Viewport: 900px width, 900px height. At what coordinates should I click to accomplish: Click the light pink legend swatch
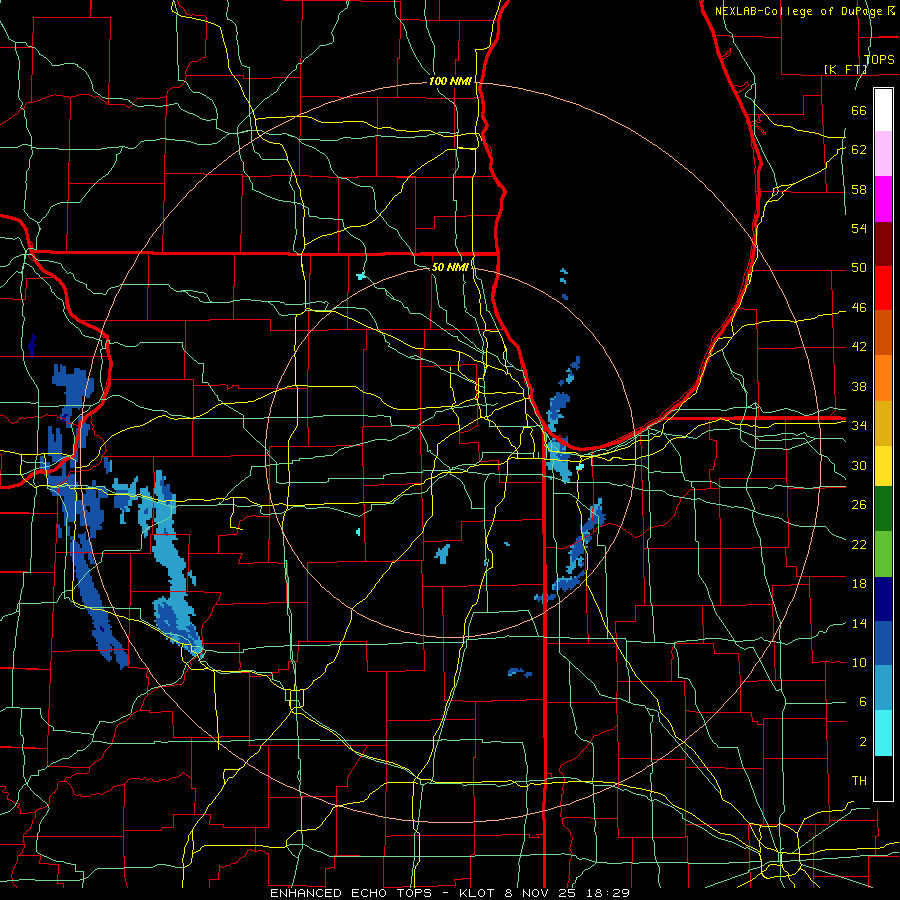point(883,153)
